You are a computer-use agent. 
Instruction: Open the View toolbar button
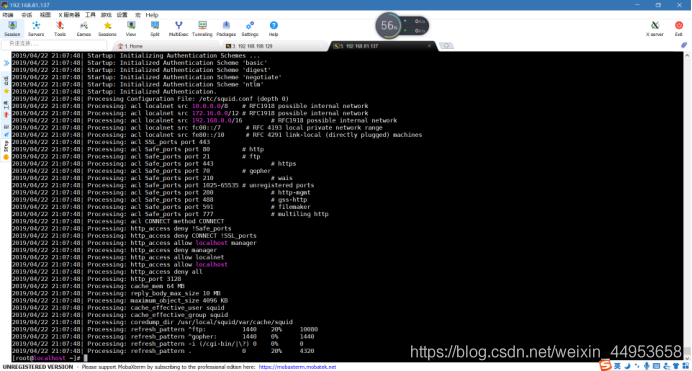click(131, 29)
